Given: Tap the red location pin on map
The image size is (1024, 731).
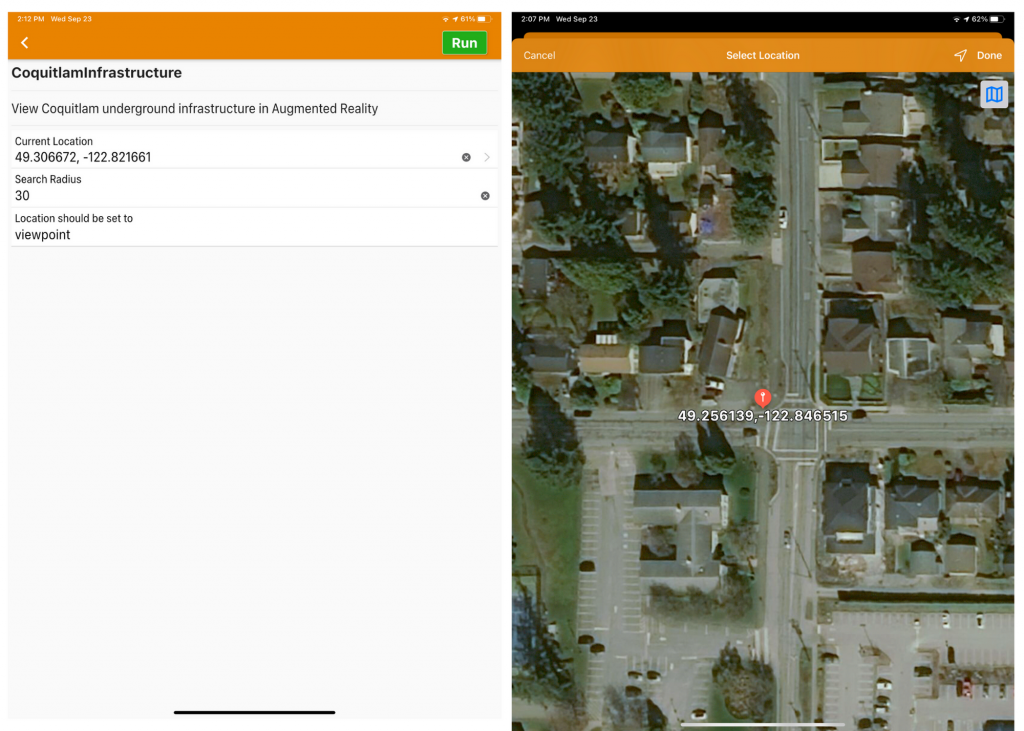Looking at the screenshot, I should point(763,398).
